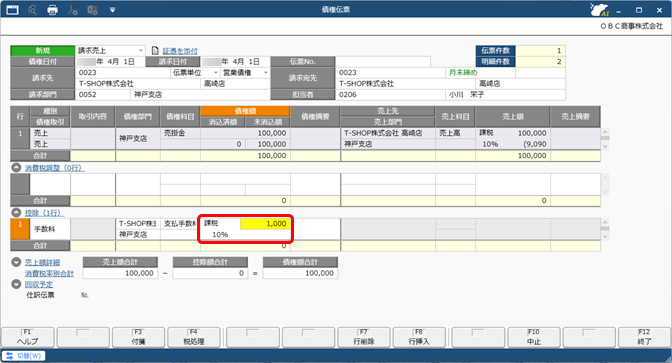The height and width of the screenshot is (363, 672).
Task: Open the toolbar overflow down arrow
Action: (x=112, y=9)
